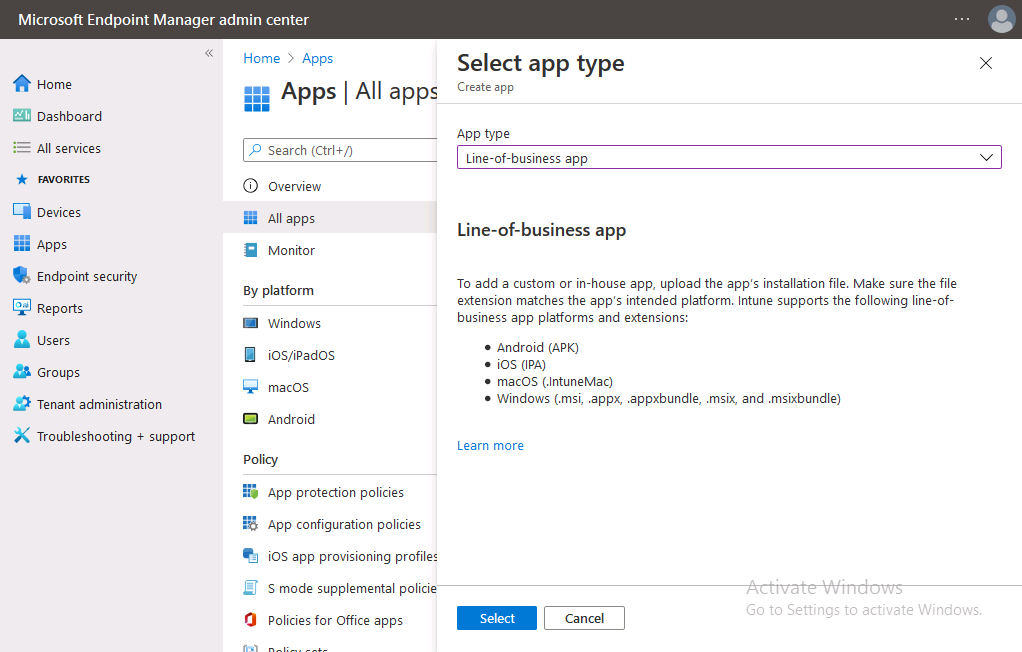Open Reports in left navigation

click(x=59, y=308)
